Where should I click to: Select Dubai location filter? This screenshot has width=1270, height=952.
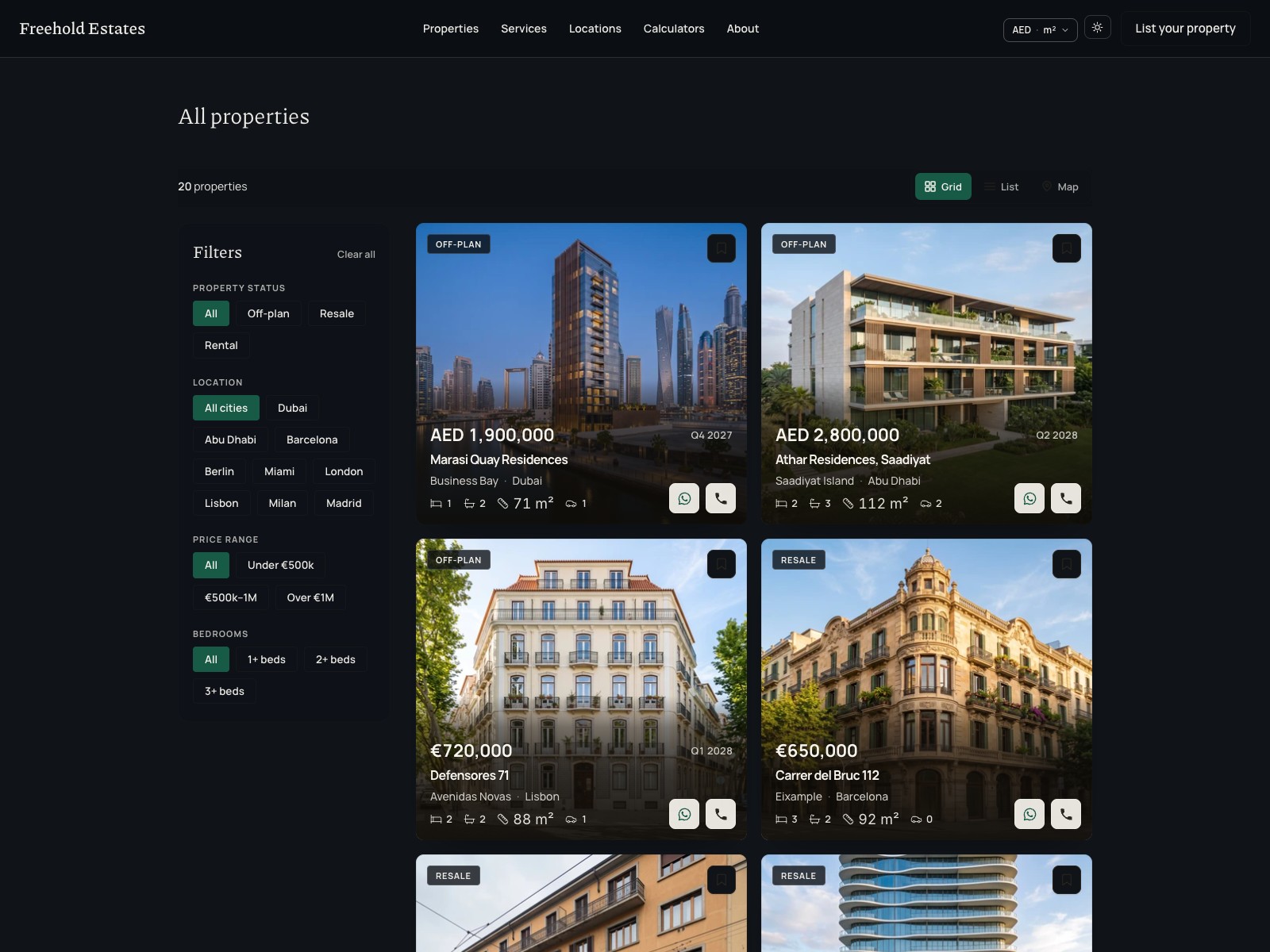click(292, 408)
